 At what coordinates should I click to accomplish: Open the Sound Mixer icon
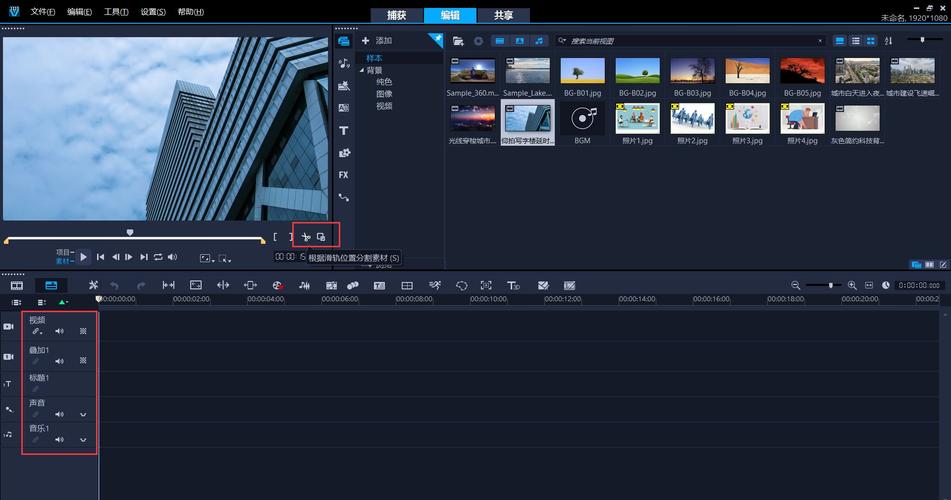pyautogui.click(x=304, y=285)
